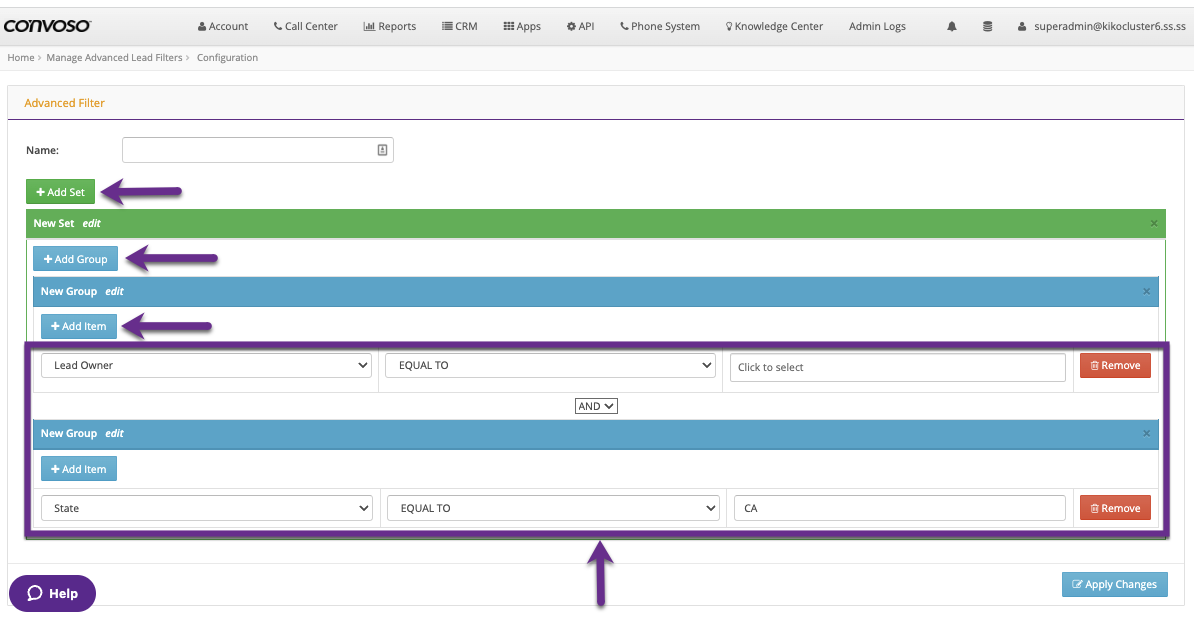Screen dimensions: 1194x617
Task: Open the Reports menu
Action: pyautogui.click(x=390, y=27)
